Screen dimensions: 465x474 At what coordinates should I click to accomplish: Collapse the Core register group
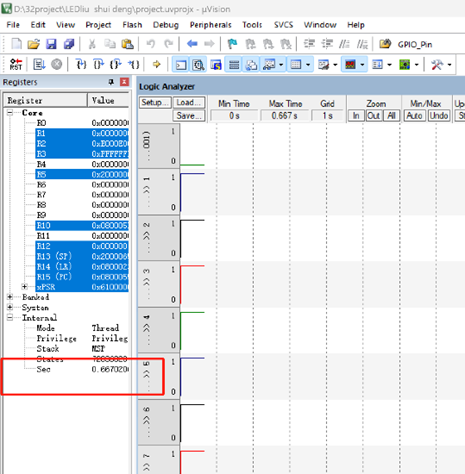[10, 113]
